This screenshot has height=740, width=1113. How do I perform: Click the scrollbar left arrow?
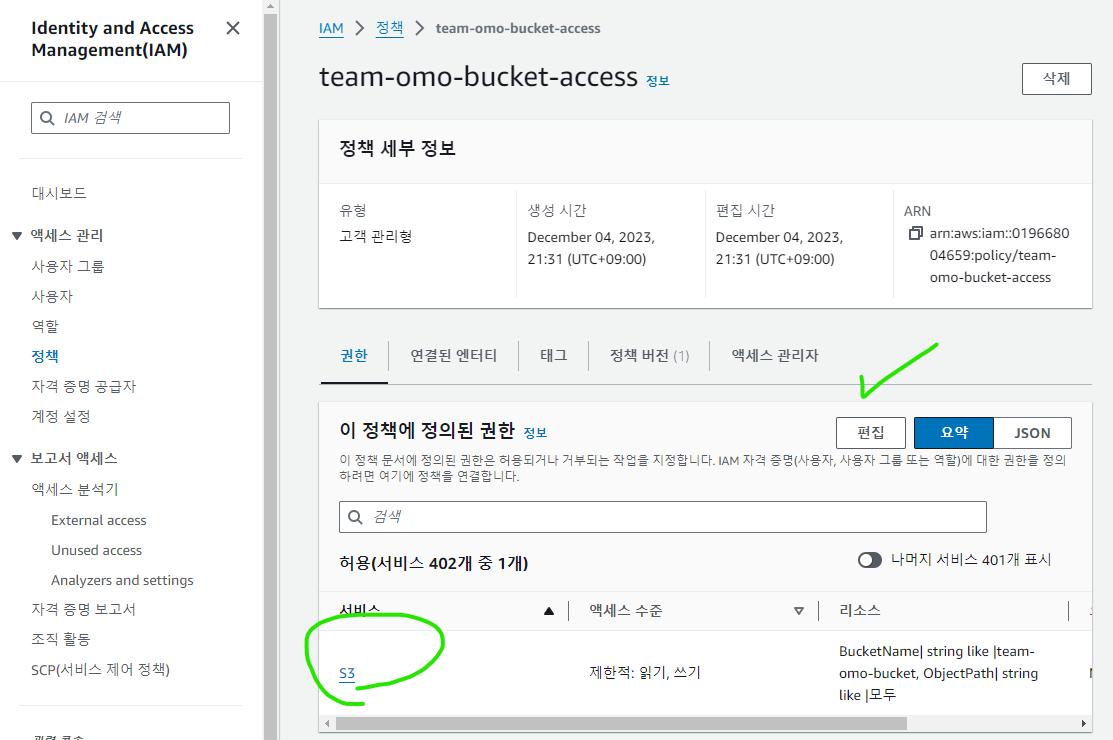click(x=327, y=724)
